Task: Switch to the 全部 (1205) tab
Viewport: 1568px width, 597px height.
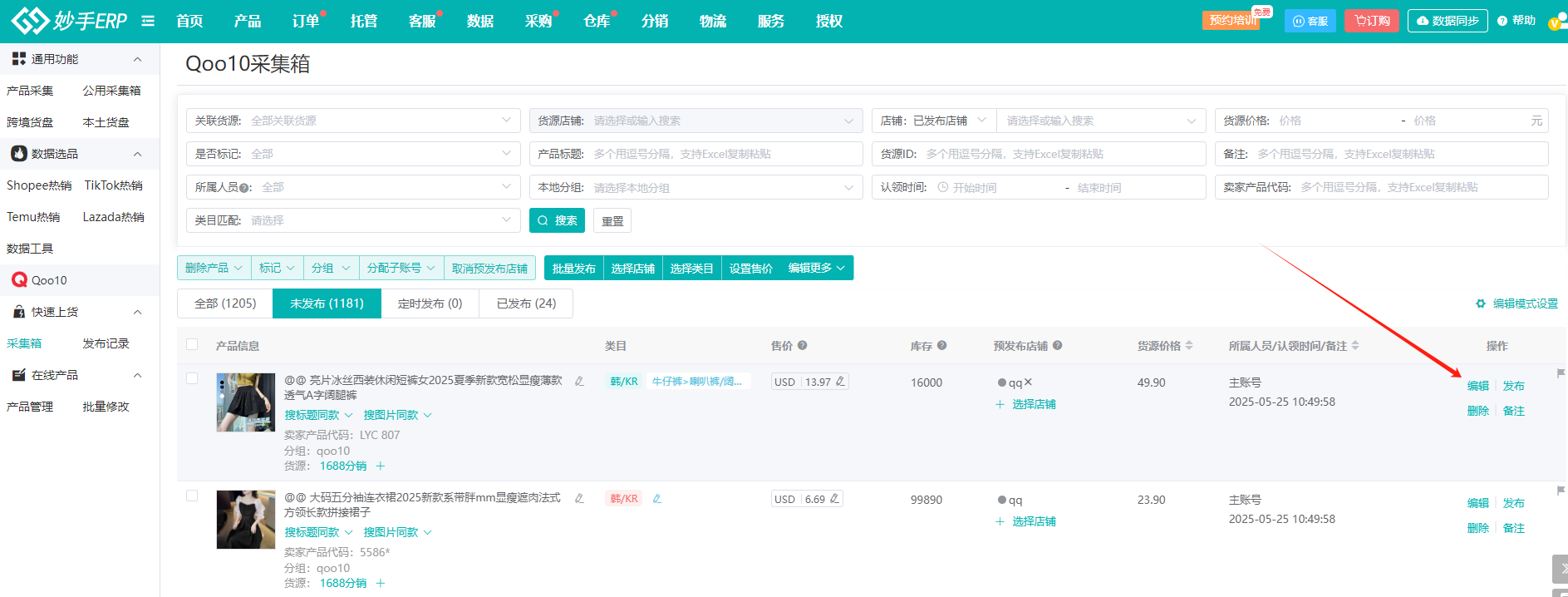Action: 225,303
